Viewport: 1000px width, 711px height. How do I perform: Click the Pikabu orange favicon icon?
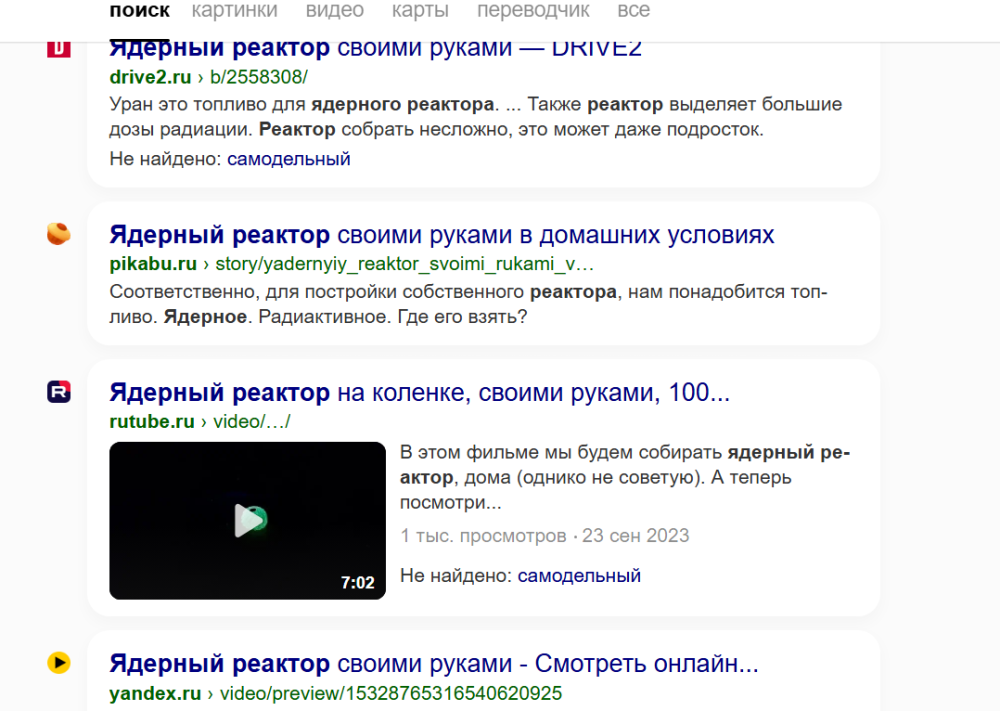(x=59, y=234)
